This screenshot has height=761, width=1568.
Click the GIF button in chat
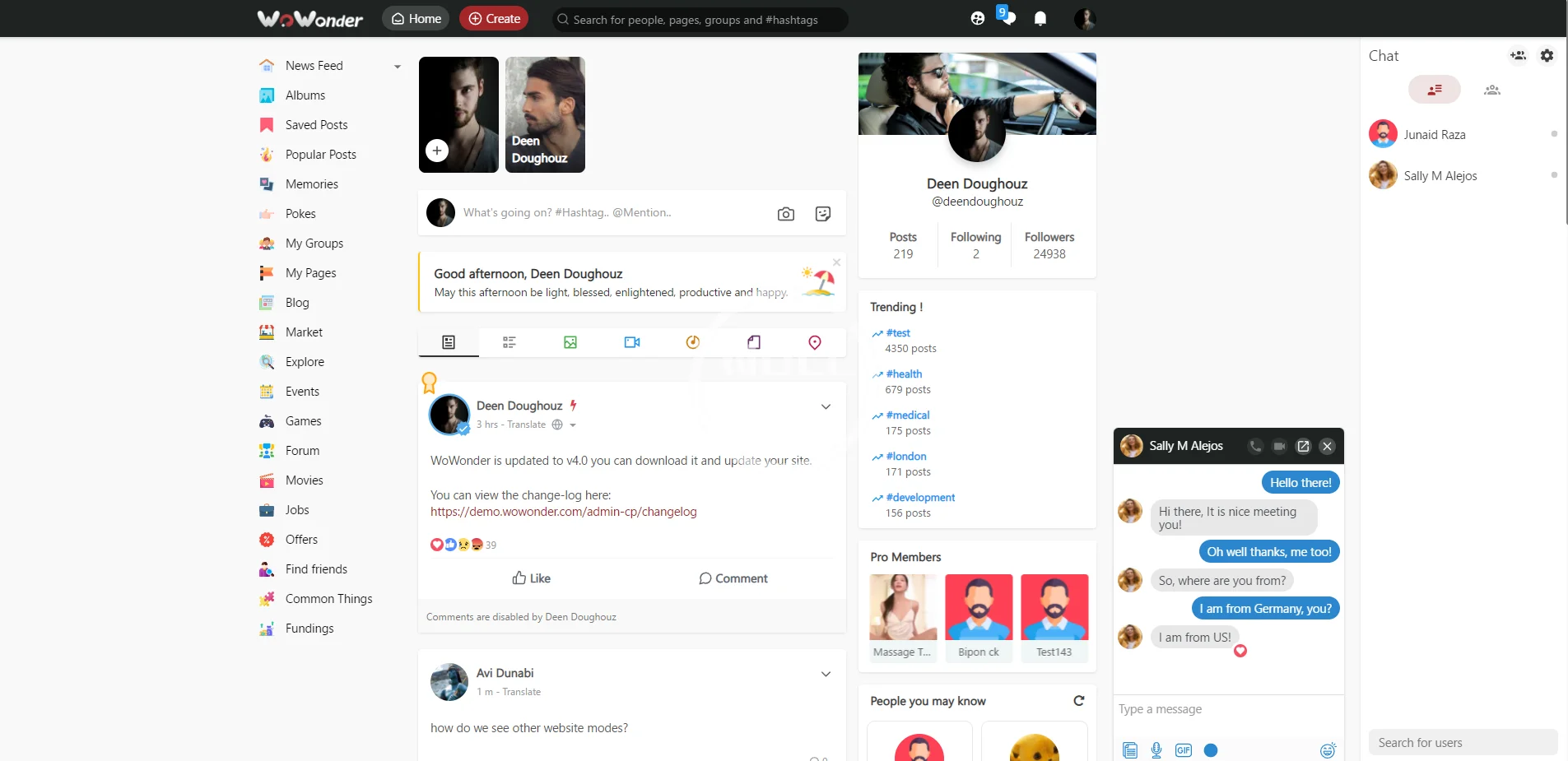1184,749
